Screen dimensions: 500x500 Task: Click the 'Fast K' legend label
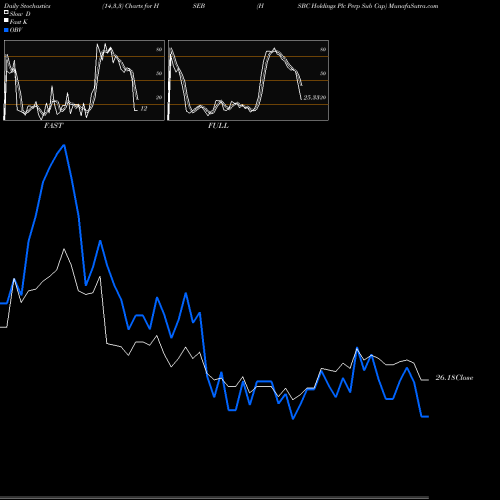19,22
